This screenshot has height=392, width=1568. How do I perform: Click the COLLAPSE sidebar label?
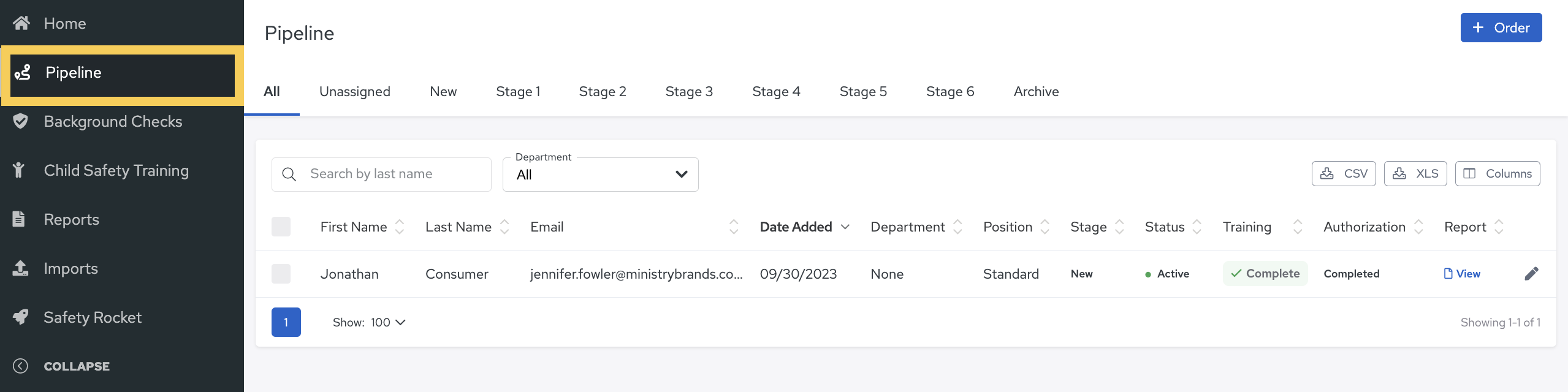click(77, 366)
